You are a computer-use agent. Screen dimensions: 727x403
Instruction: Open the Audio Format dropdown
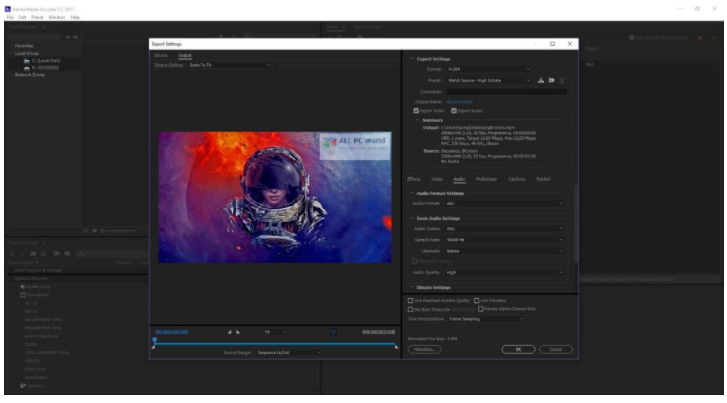(x=504, y=204)
